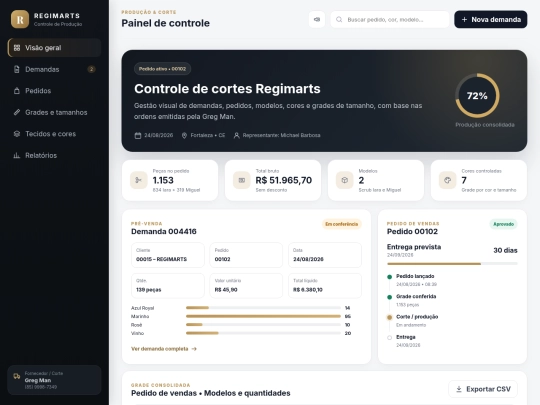Click the Pedido 00102 field in demanda
The image size is (540, 405).
[246, 255]
